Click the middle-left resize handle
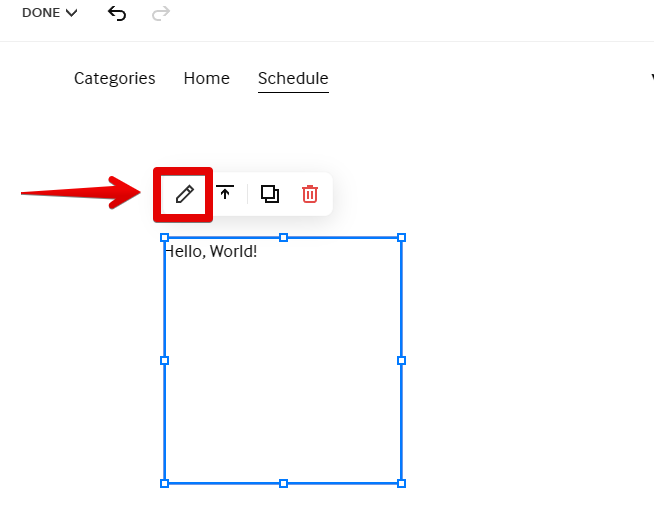Image resolution: width=654 pixels, height=527 pixels. coord(165,360)
